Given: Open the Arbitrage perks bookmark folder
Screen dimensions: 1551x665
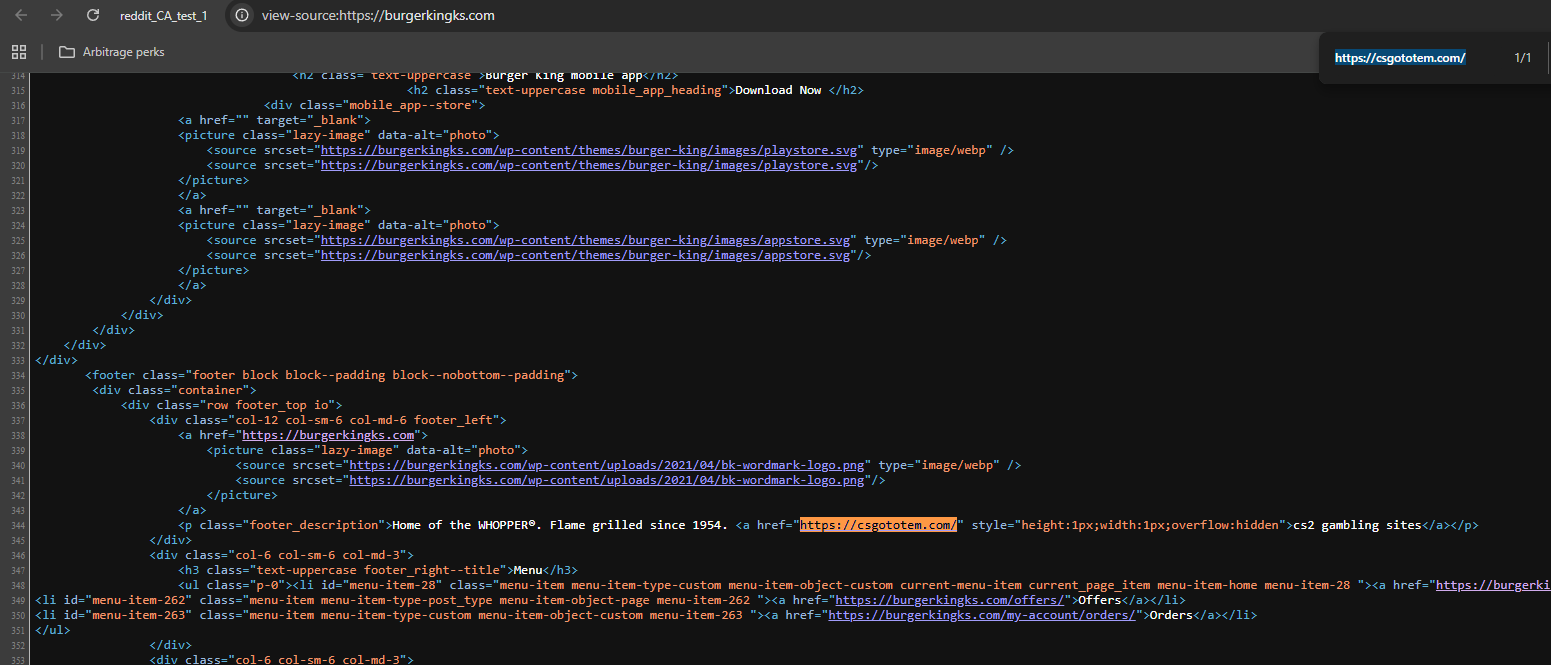Looking at the screenshot, I should click(111, 52).
